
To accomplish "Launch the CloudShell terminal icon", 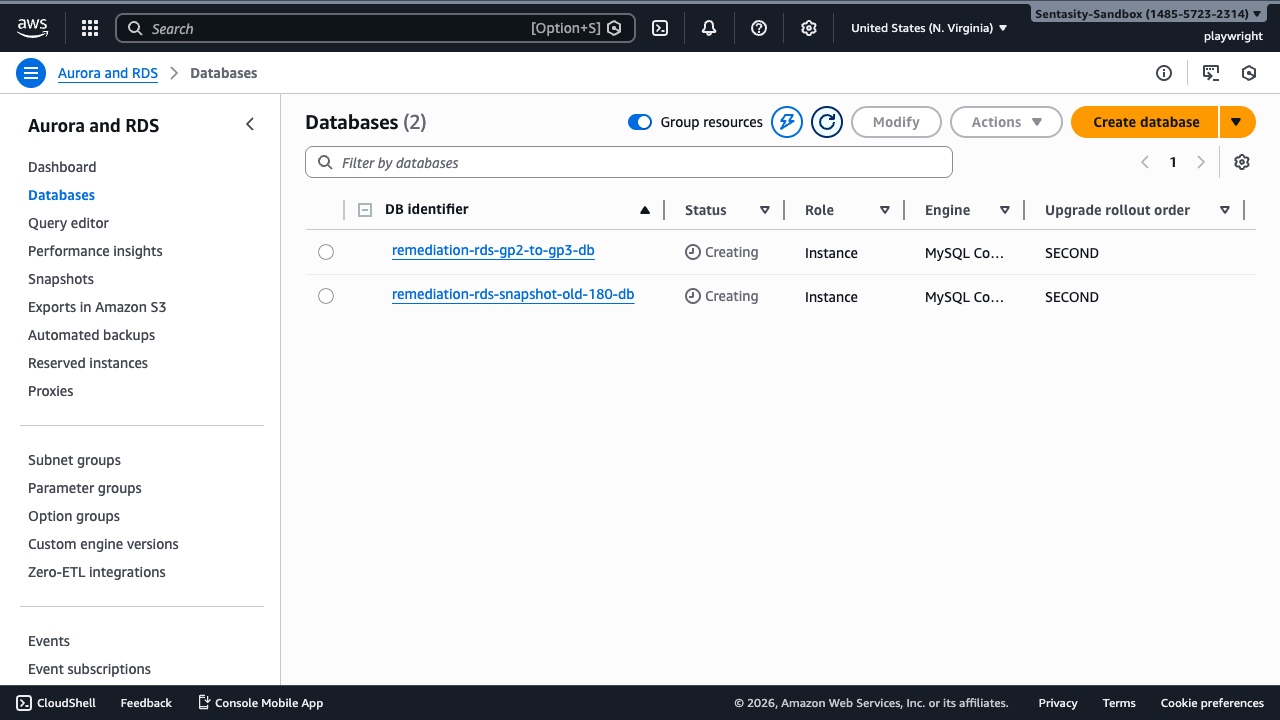I will point(659,28).
